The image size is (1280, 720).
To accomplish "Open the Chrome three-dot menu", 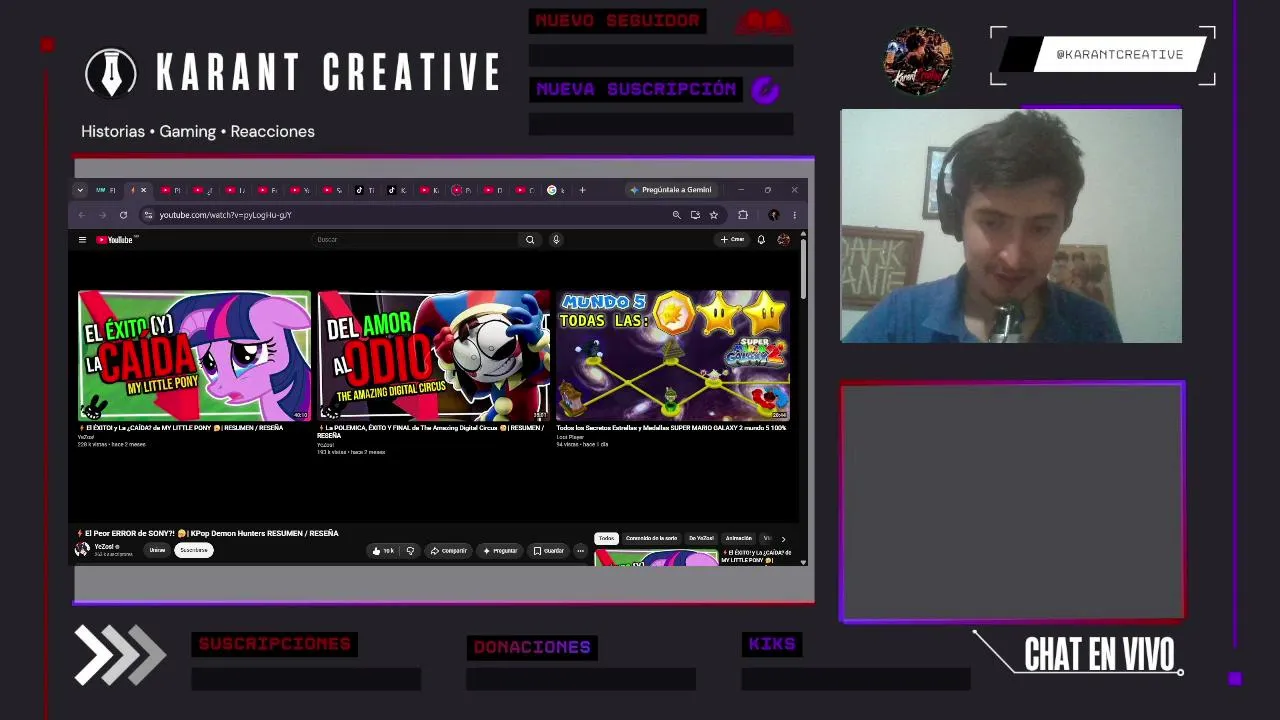I will (x=794, y=215).
